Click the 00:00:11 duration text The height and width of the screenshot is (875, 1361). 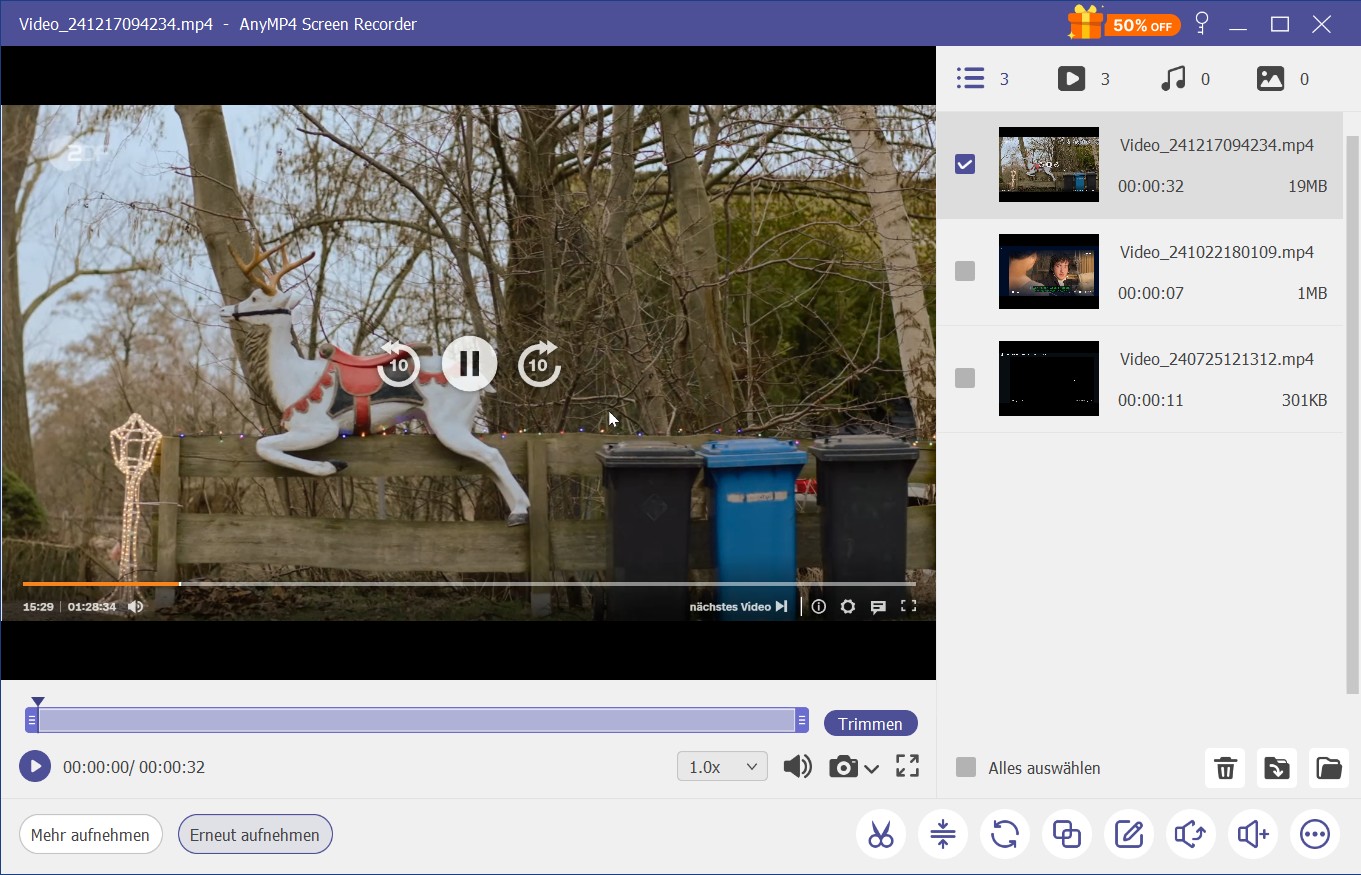(x=1151, y=400)
